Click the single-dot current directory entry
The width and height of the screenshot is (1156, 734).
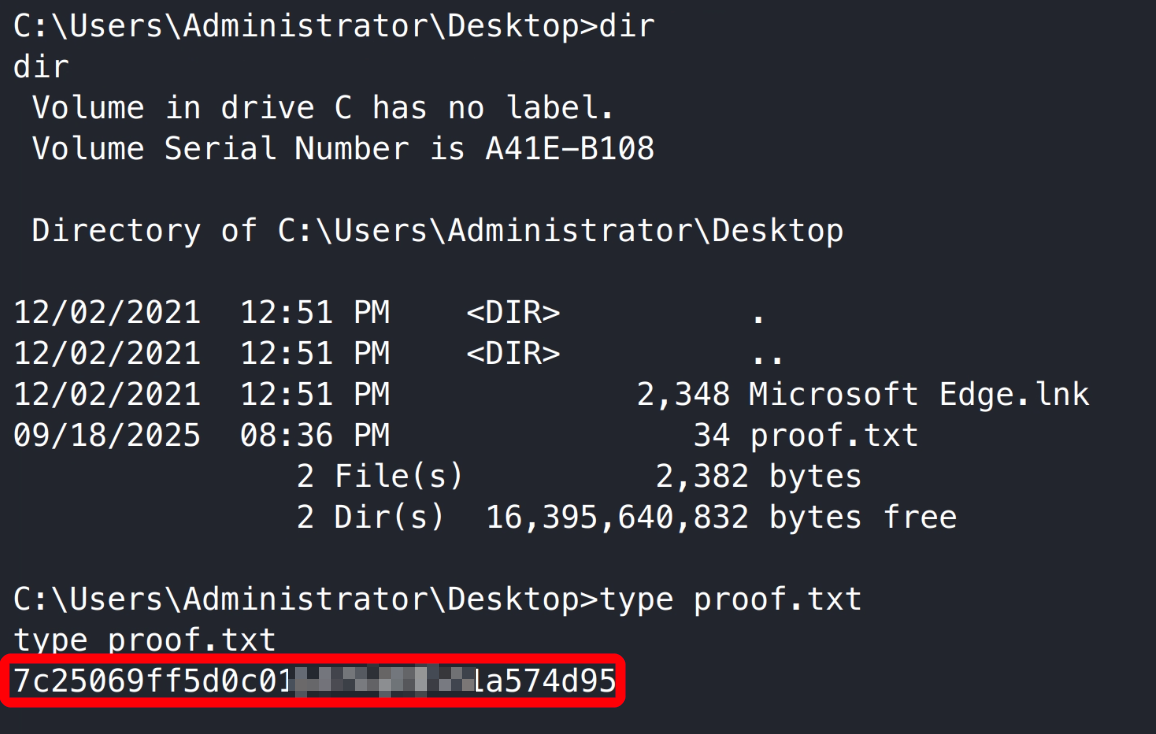click(x=758, y=313)
